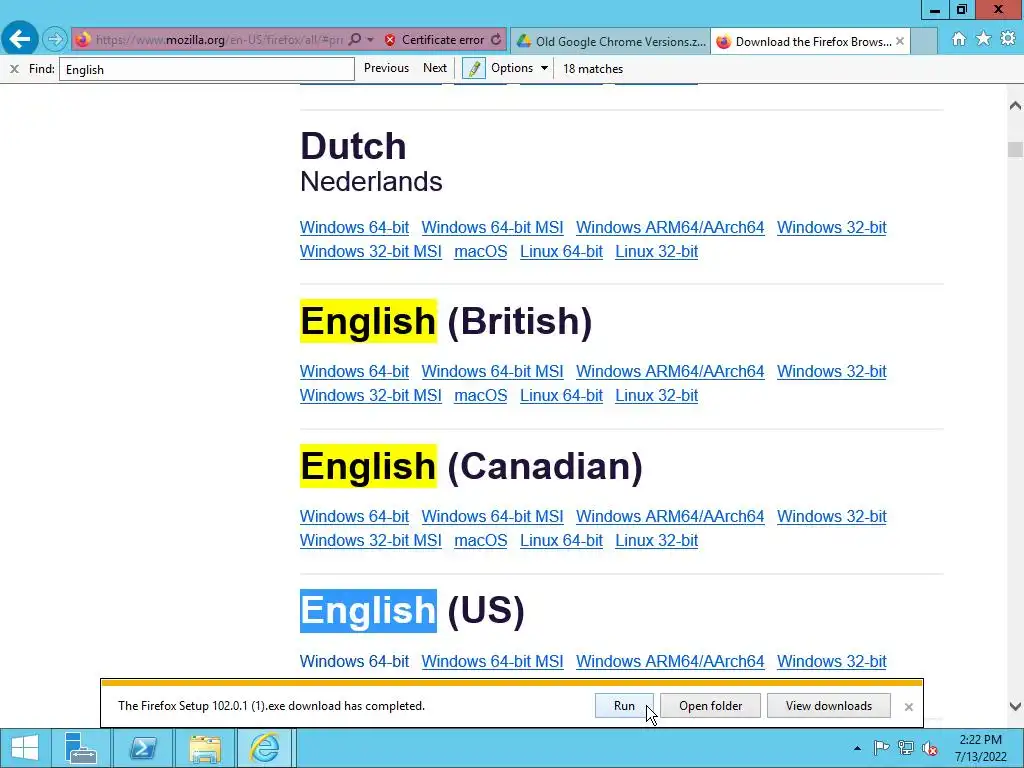Download English (Canadian) macOS
This screenshot has height=768, width=1024.
click(481, 540)
